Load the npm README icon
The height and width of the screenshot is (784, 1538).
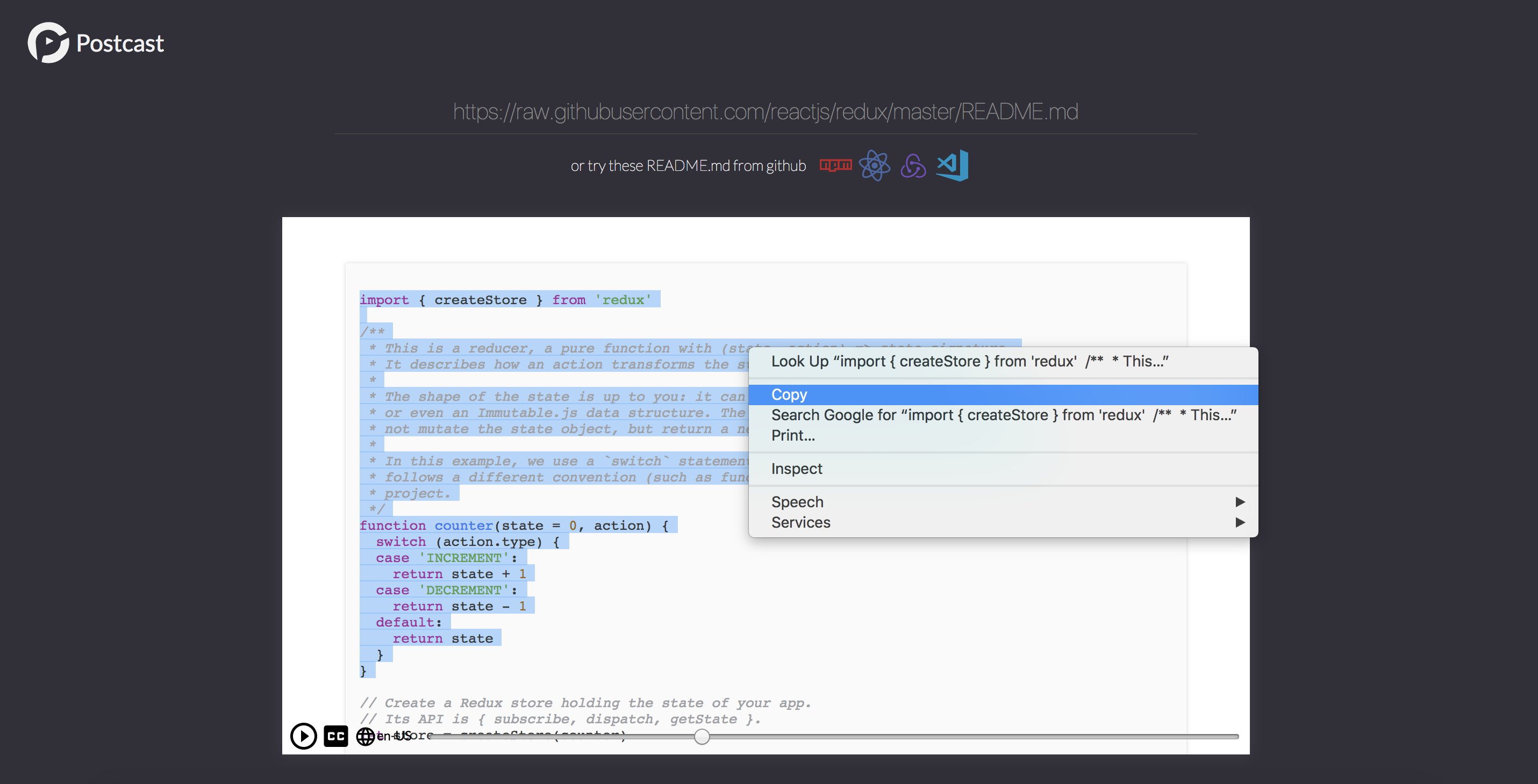pyautogui.click(x=835, y=166)
